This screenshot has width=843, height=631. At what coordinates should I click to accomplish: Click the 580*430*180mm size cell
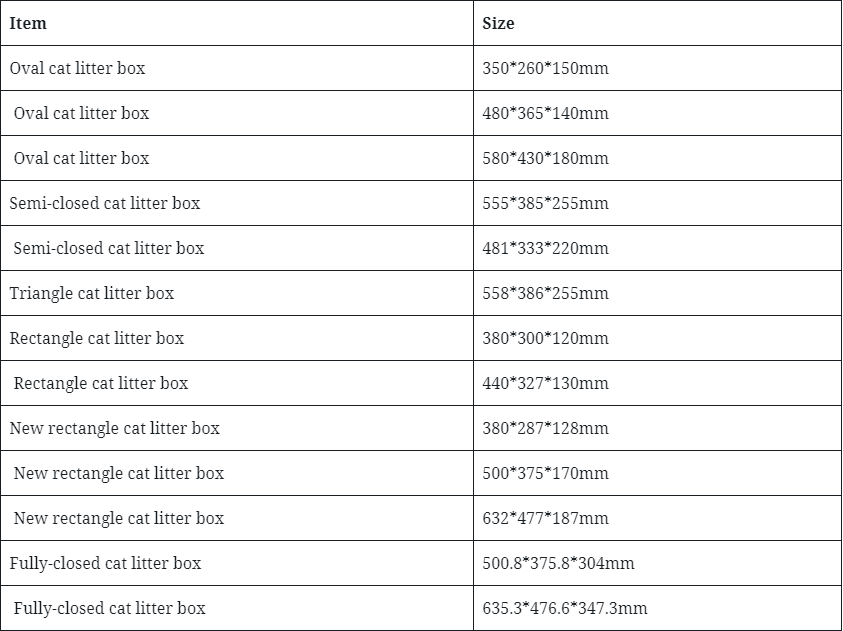pos(545,158)
